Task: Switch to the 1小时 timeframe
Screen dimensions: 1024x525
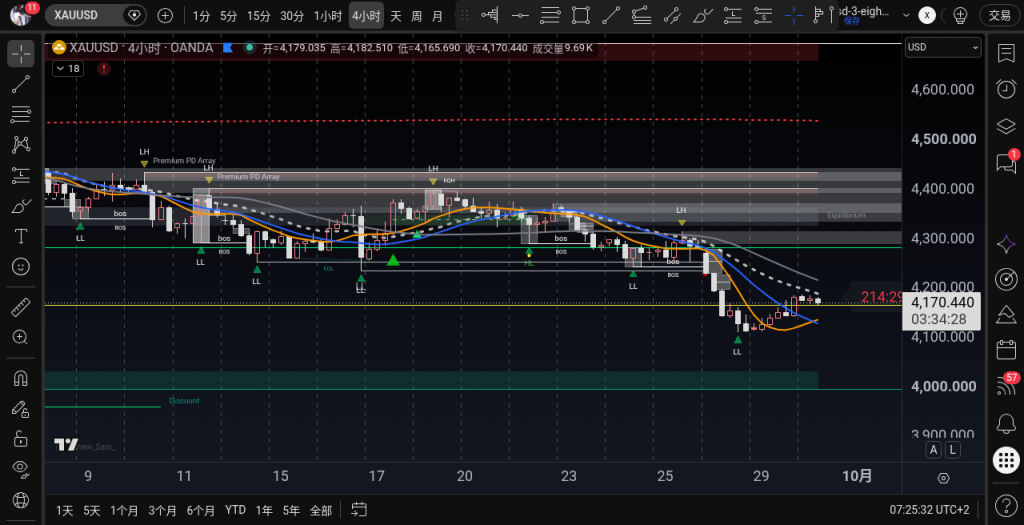Action: tap(328, 16)
